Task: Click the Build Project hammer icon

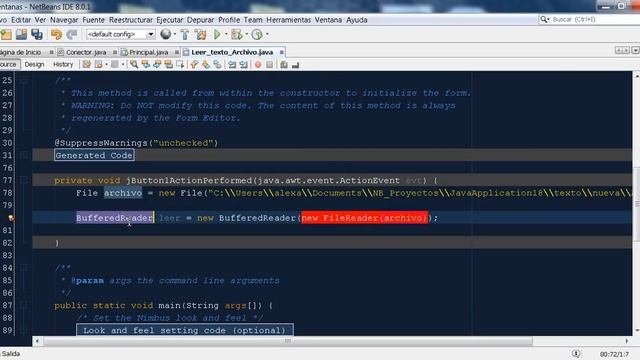Action: 185,35
